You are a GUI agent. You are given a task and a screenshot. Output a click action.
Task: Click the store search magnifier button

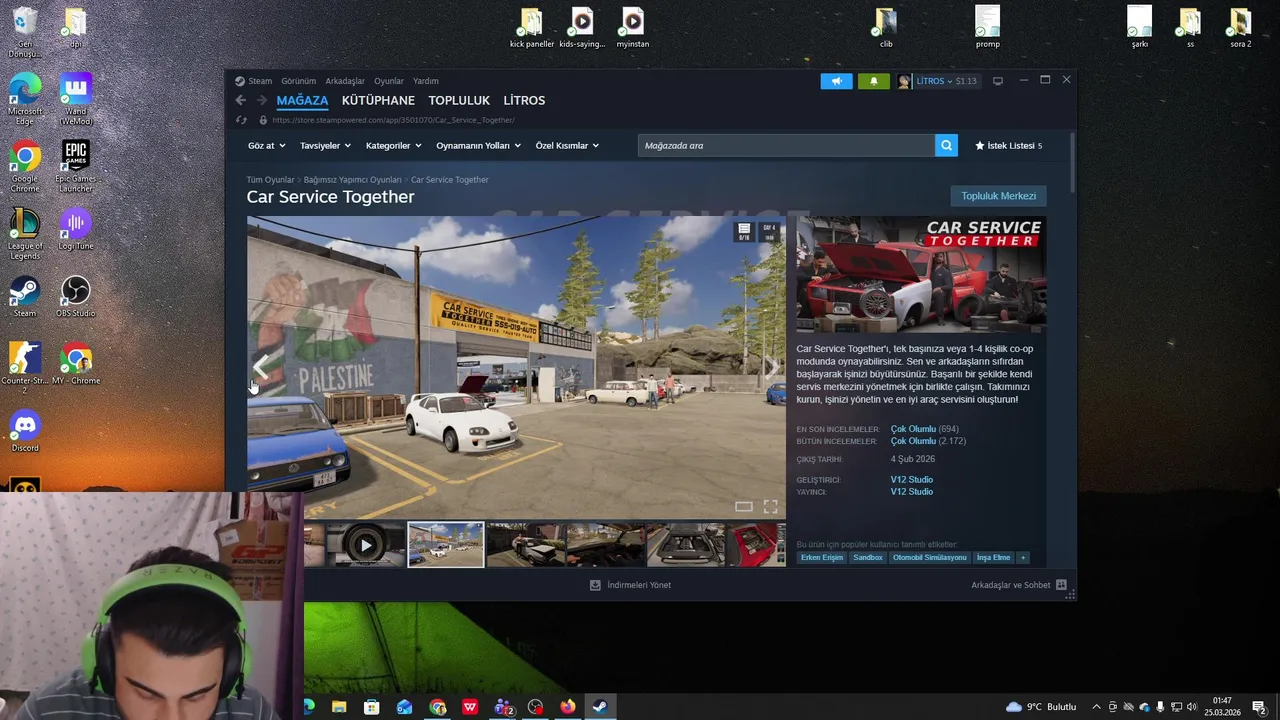click(946, 146)
